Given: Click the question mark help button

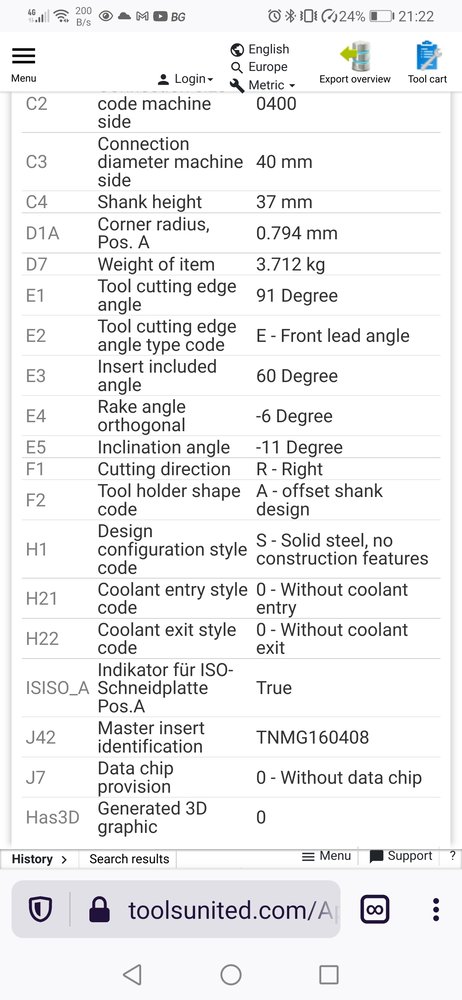Looking at the screenshot, I should pos(452,856).
